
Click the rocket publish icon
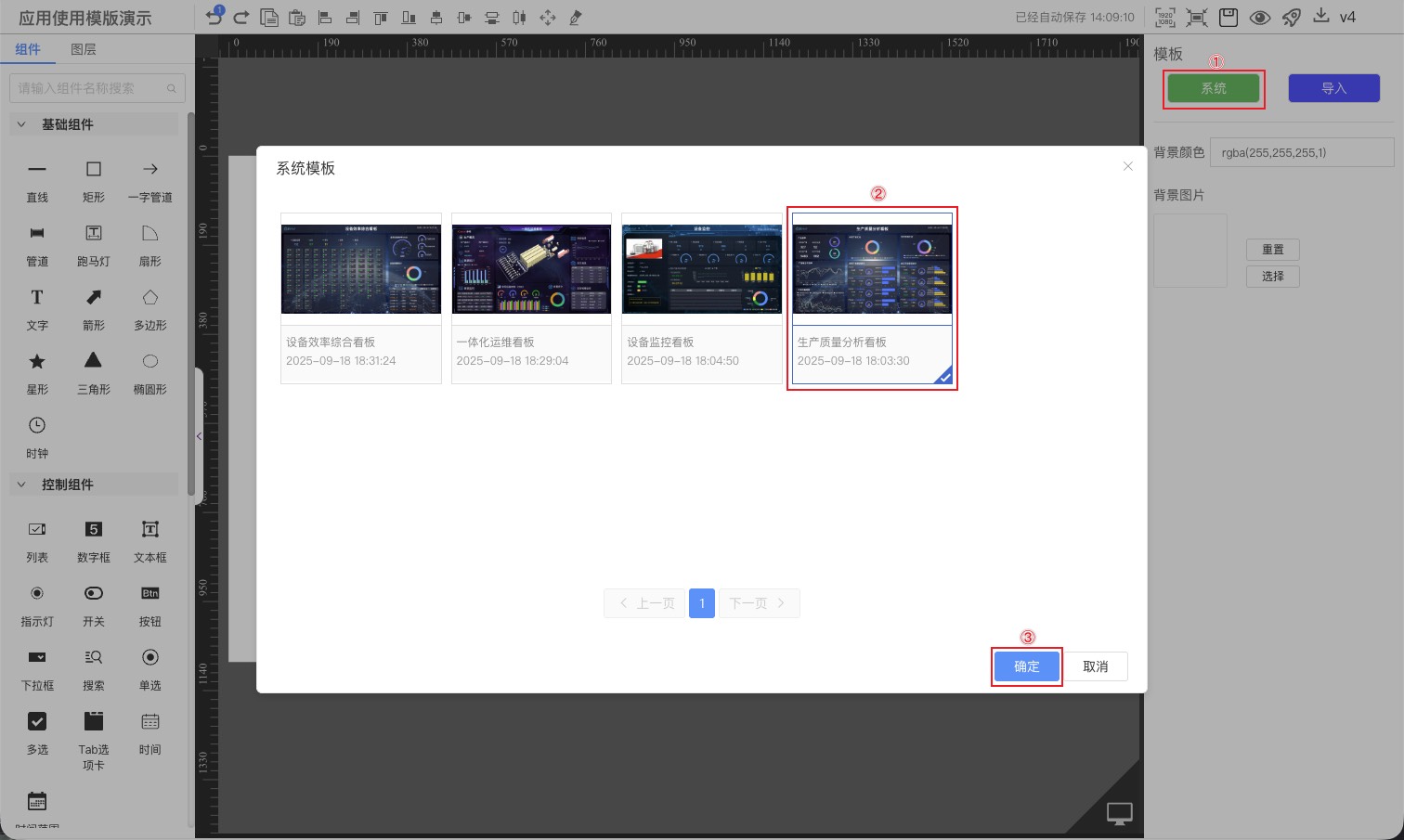pos(1291,18)
